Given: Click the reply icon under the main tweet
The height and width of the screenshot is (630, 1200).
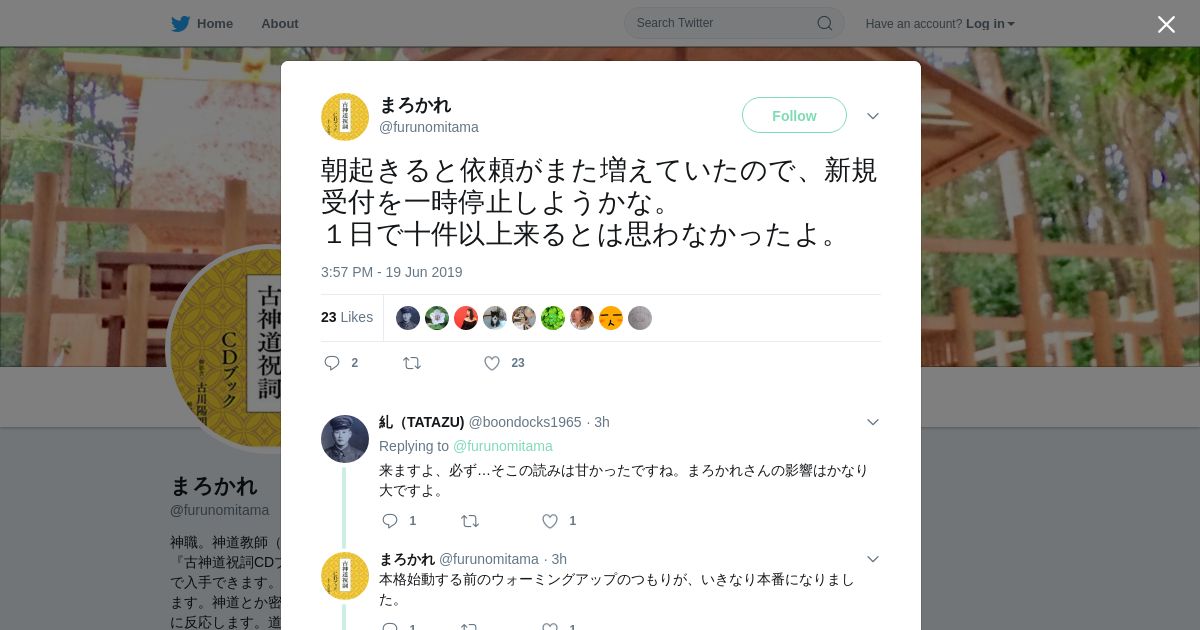Looking at the screenshot, I should click(332, 363).
